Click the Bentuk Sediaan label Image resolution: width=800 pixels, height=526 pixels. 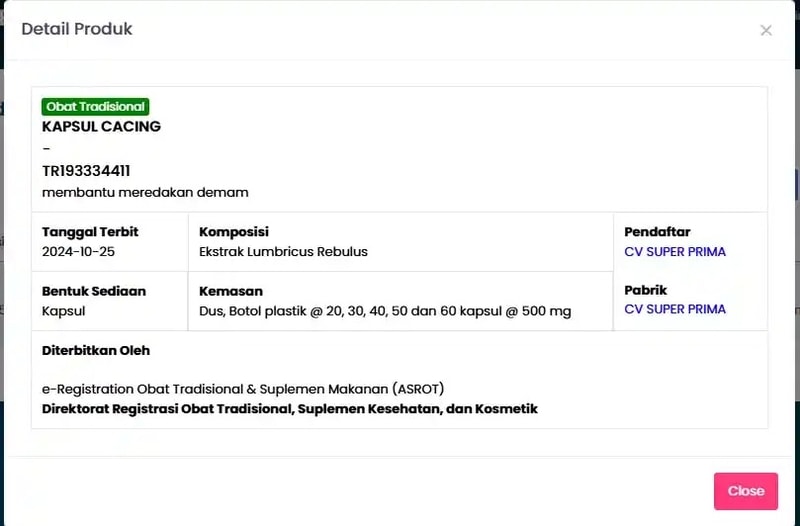[x=94, y=291]
